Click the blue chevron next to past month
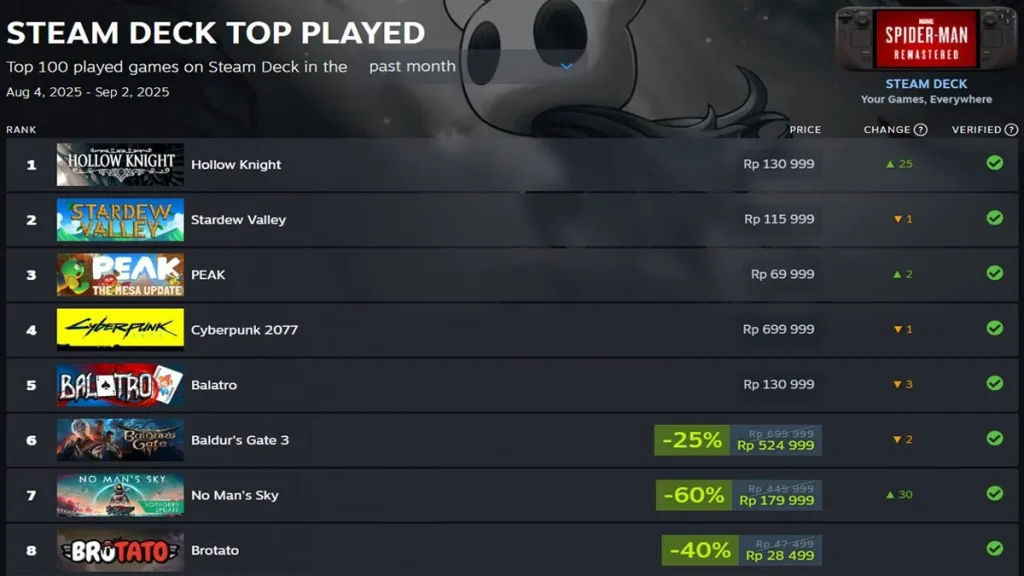 pos(567,66)
